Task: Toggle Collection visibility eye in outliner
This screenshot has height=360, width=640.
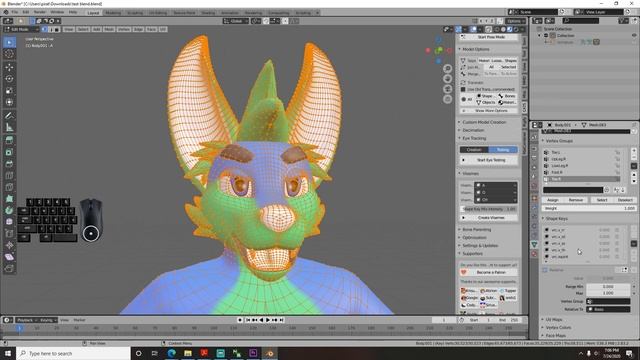Action: pyautogui.click(x=634, y=36)
